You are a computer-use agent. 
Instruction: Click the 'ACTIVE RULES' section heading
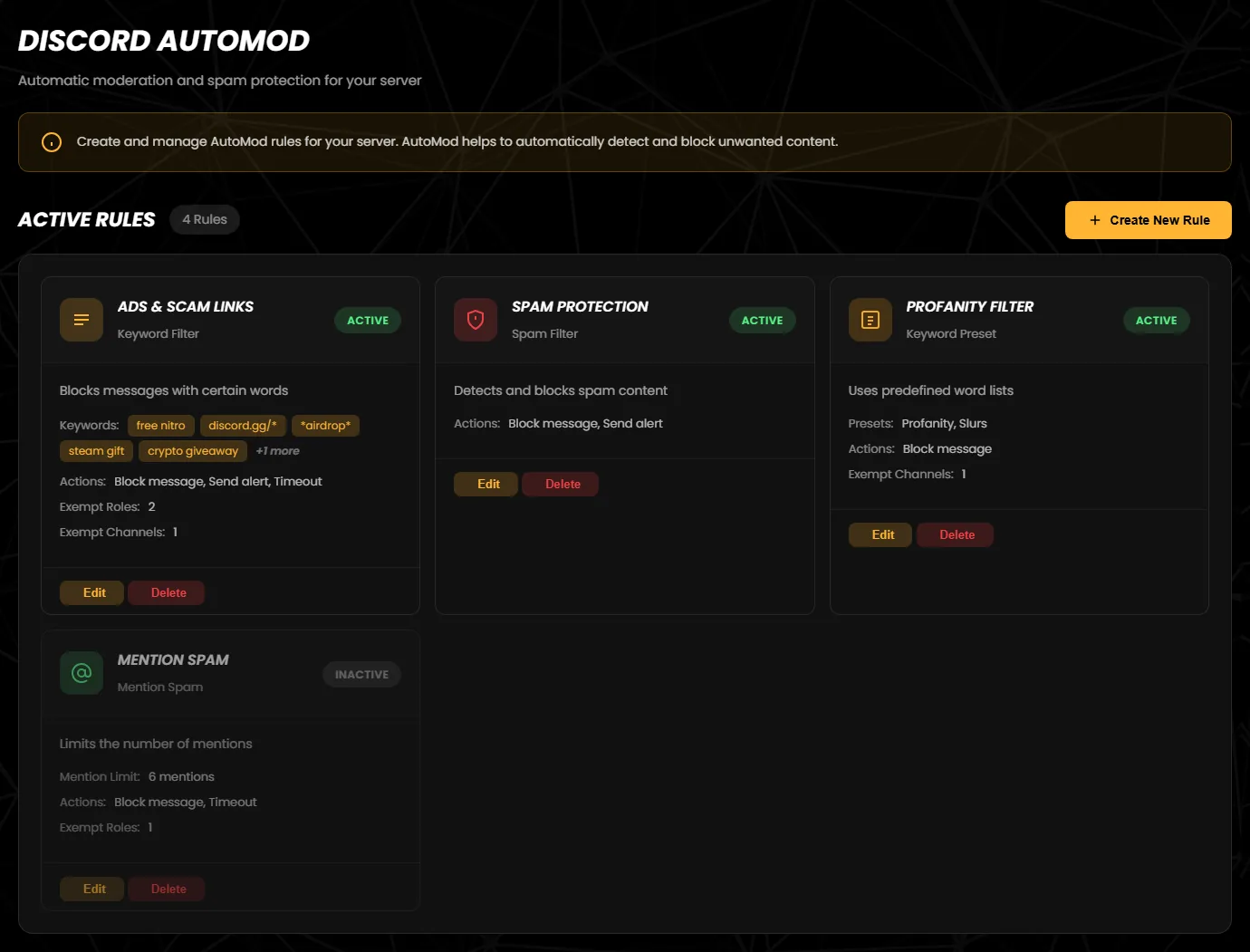[x=87, y=220]
